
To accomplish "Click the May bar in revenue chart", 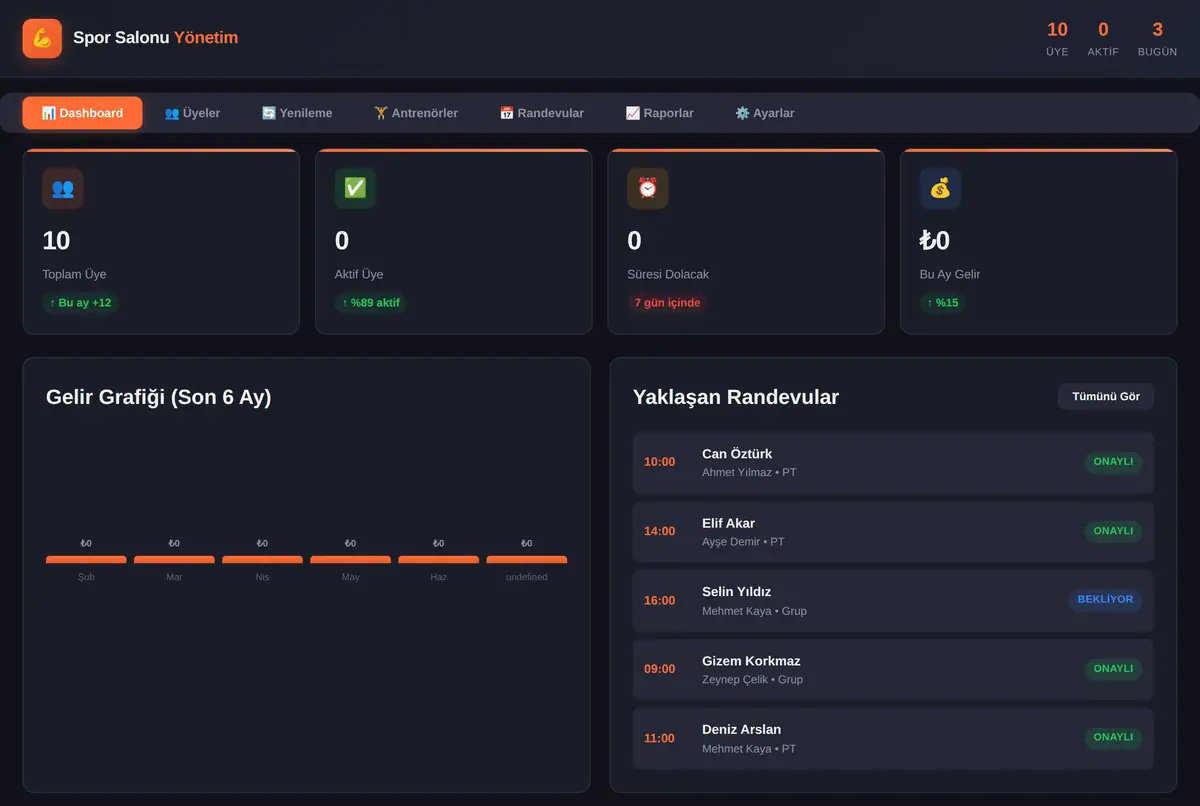I will [x=350, y=560].
